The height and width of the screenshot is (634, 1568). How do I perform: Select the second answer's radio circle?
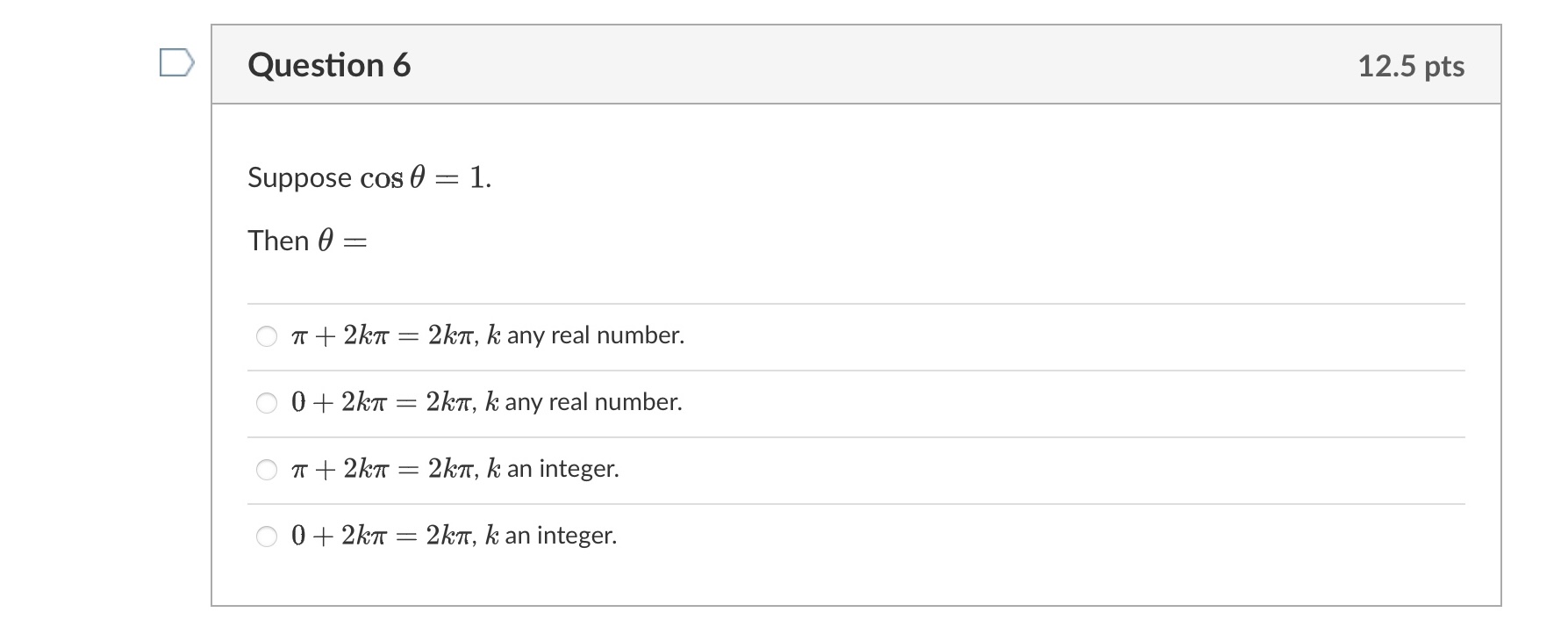(x=266, y=403)
